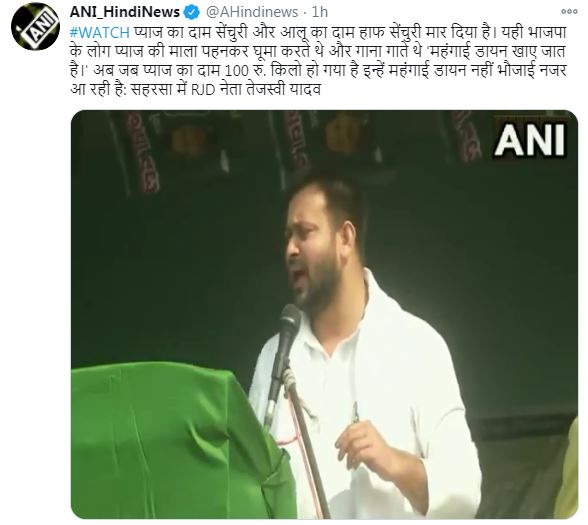Open the 1h timestamp permalink
The height and width of the screenshot is (525, 588).
coord(320,12)
